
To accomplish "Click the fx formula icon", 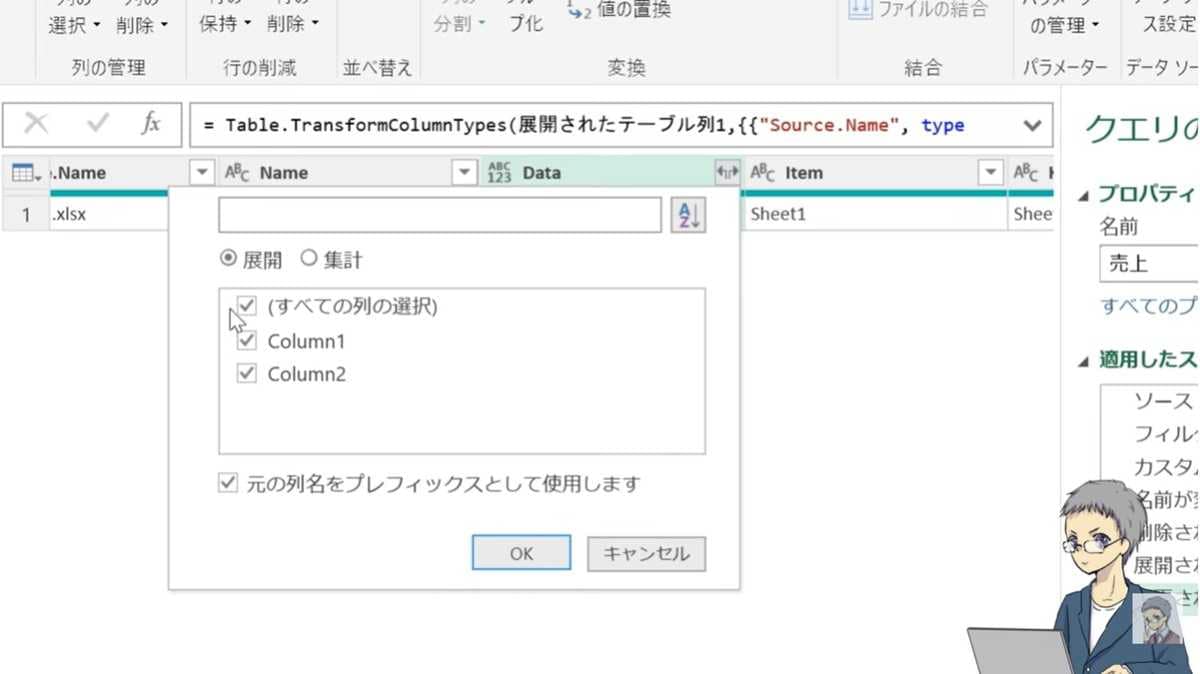I will tap(152, 125).
